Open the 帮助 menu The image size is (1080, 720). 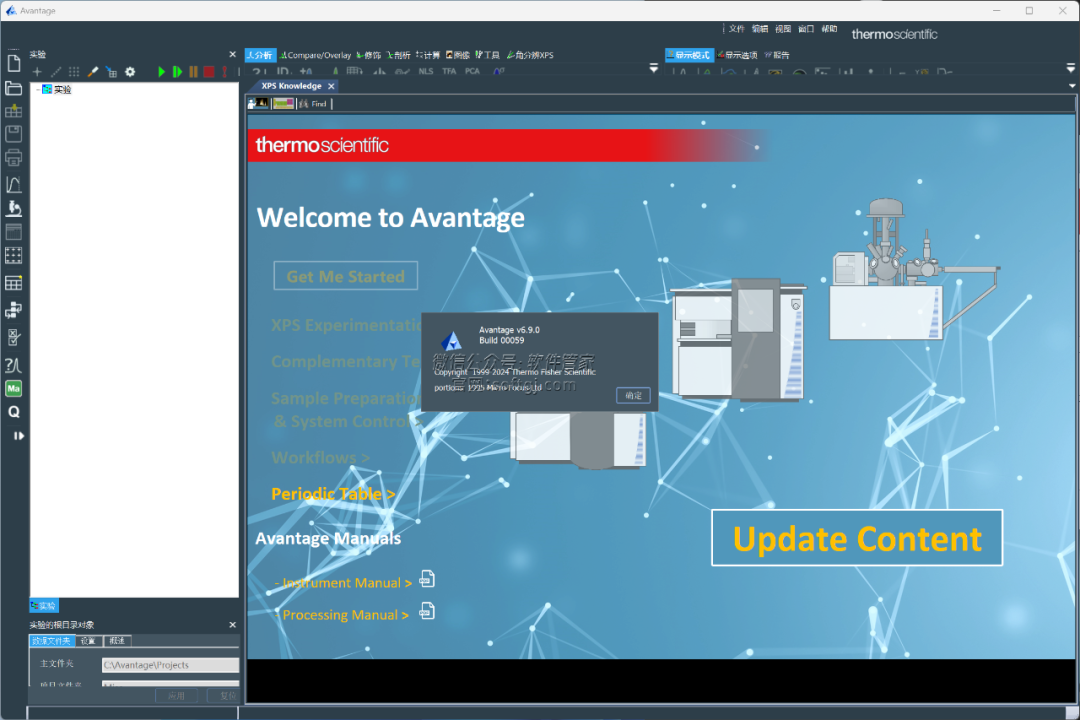(829, 29)
